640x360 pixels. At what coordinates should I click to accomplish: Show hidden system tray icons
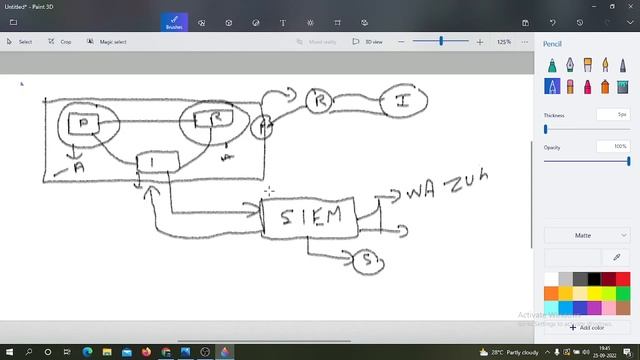(547, 352)
